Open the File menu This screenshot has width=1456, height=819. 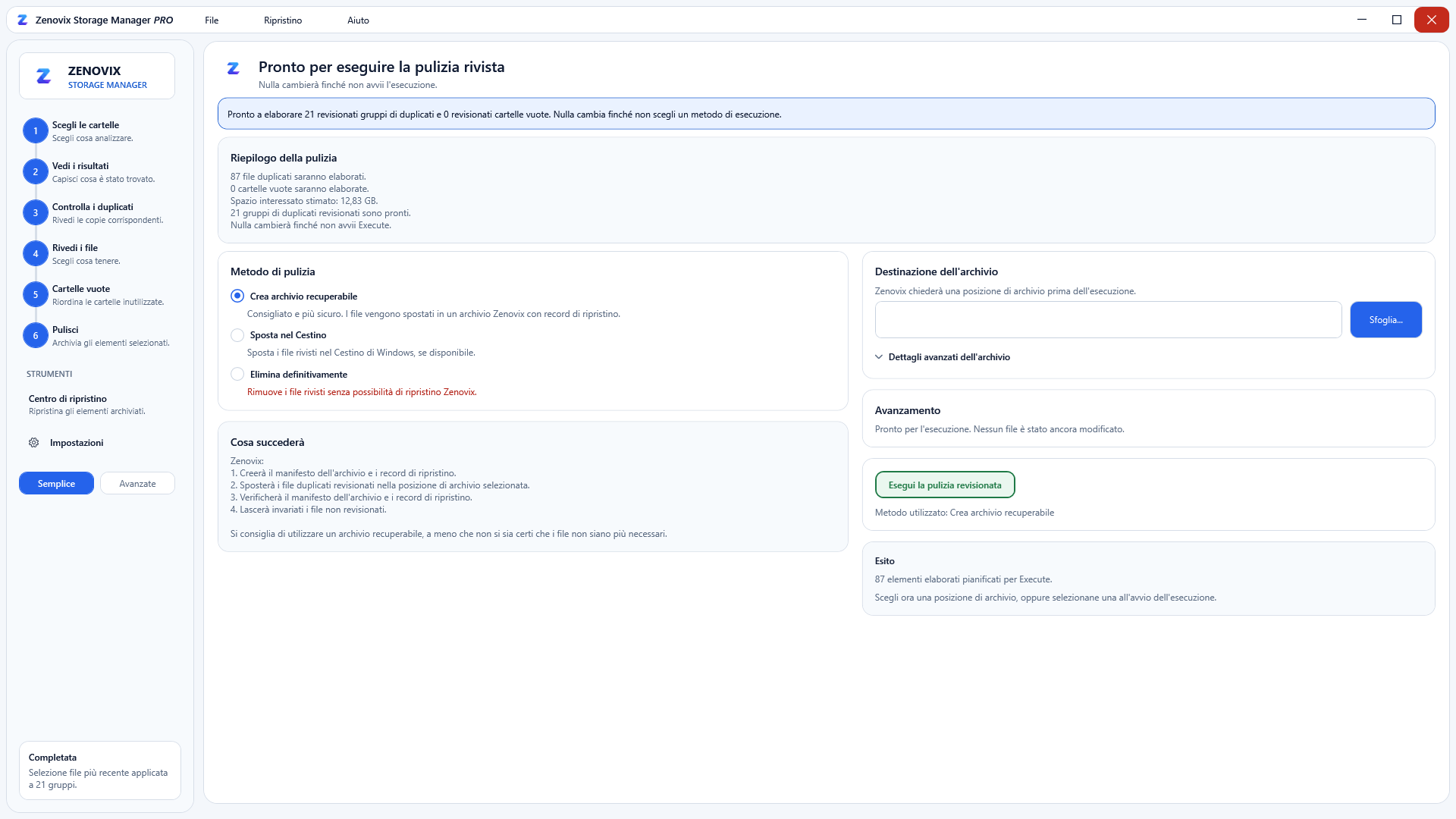tap(212, 20)
